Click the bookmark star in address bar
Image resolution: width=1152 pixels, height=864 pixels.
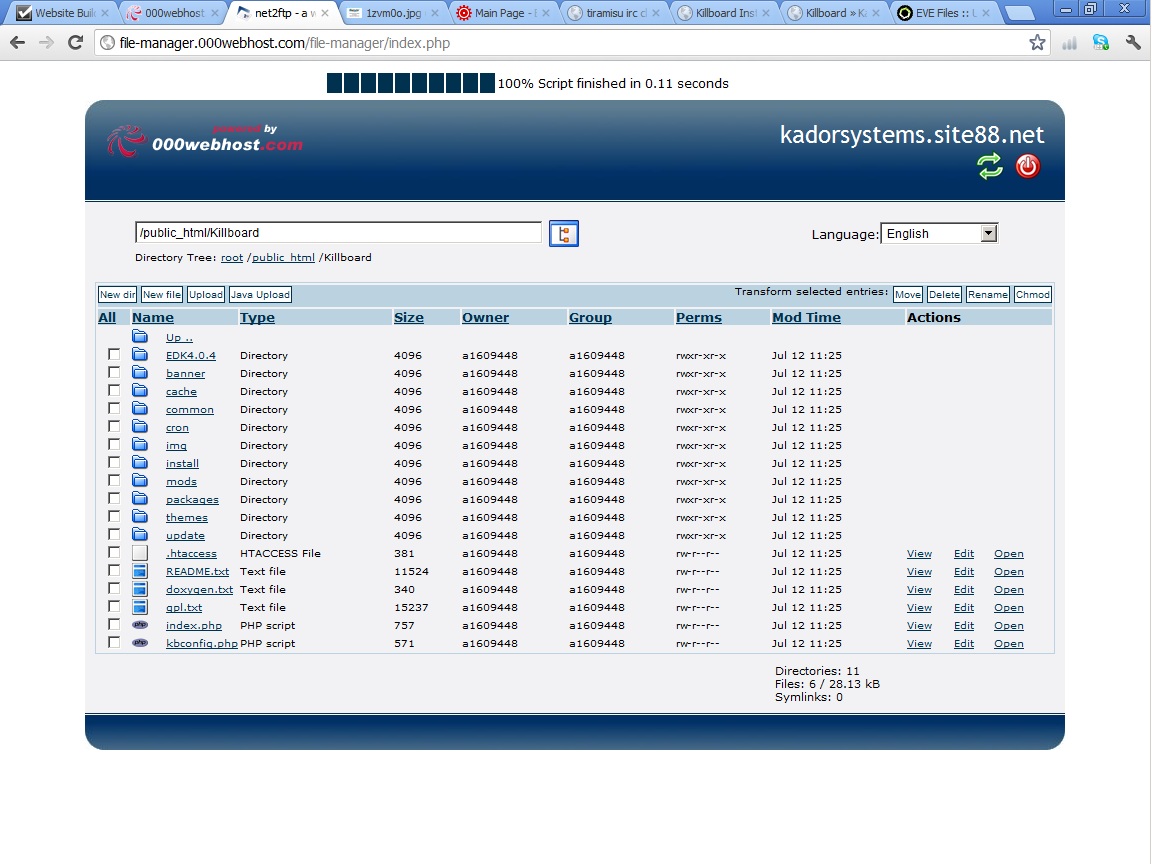point(1037,43)
